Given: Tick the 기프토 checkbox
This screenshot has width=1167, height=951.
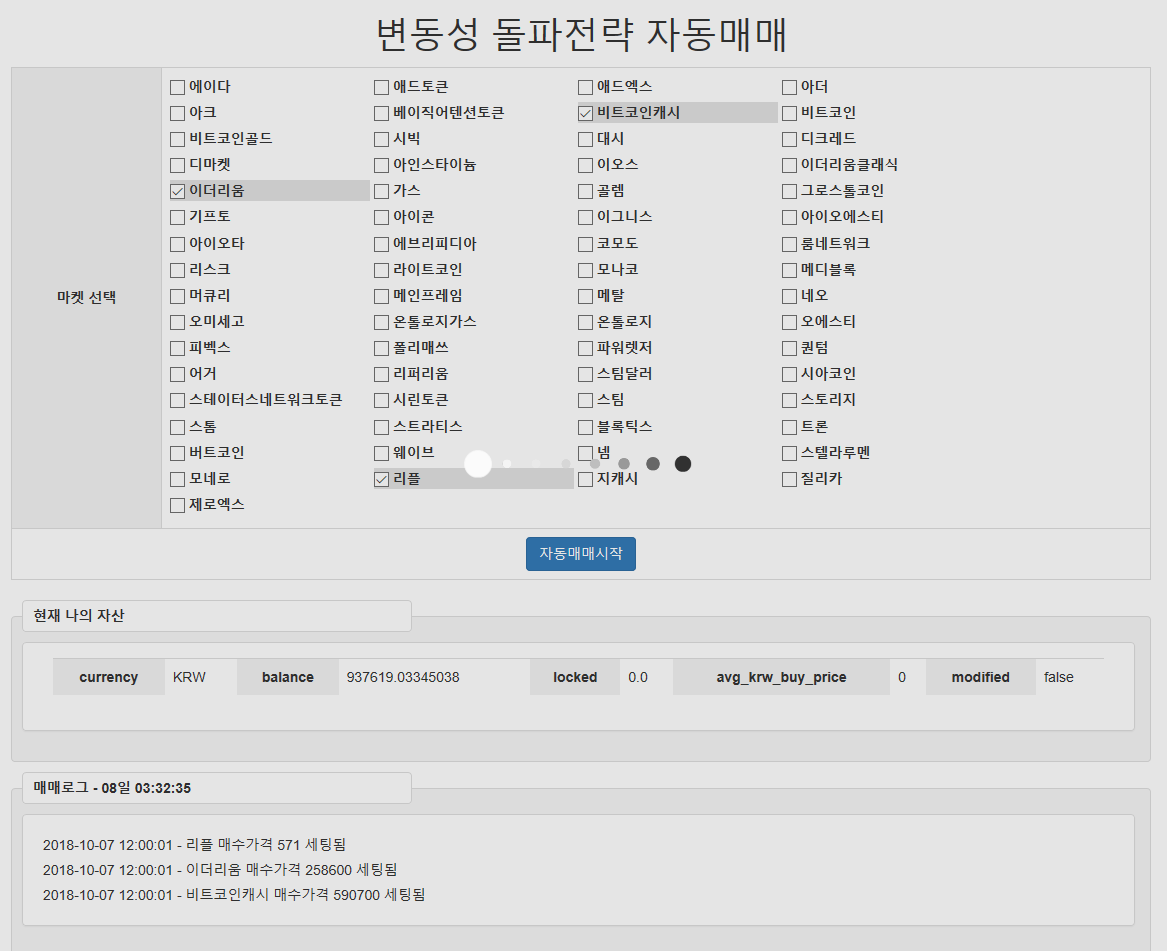Looking at the screenshot, I should (177, 217).
